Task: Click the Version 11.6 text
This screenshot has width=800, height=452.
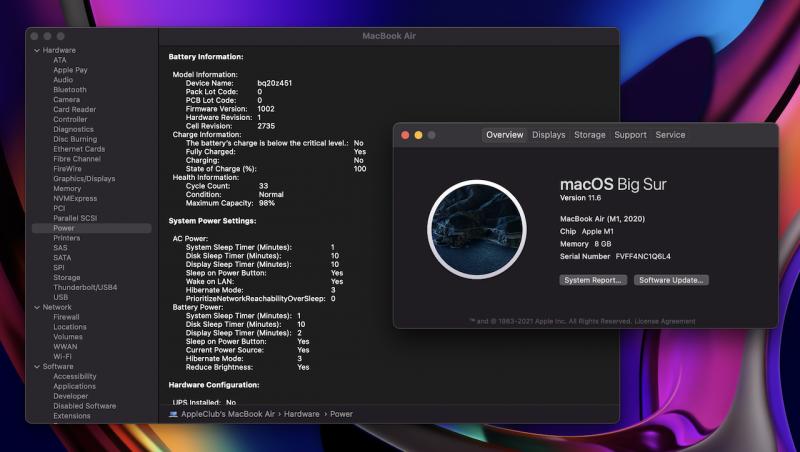Action: (x=580, y=198)
